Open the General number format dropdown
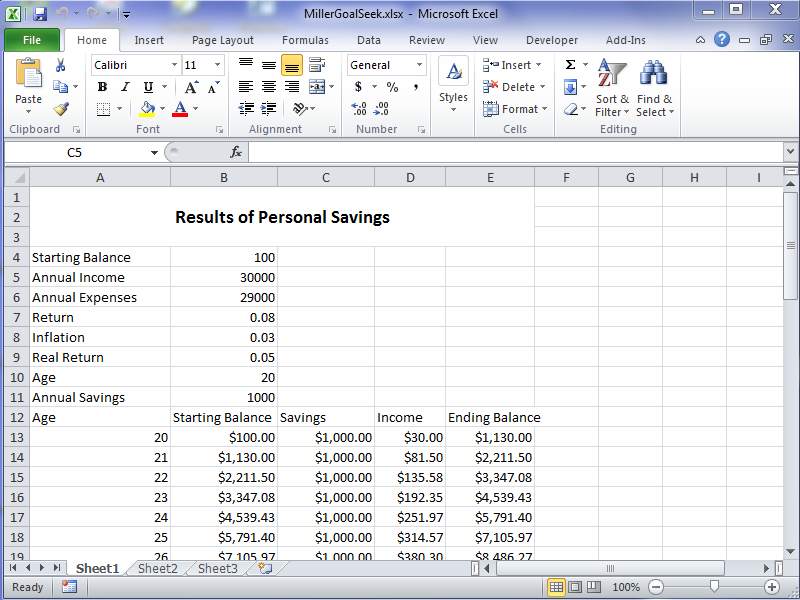Image resolution: width=800 pixels, height=600 pixels. 419,65
